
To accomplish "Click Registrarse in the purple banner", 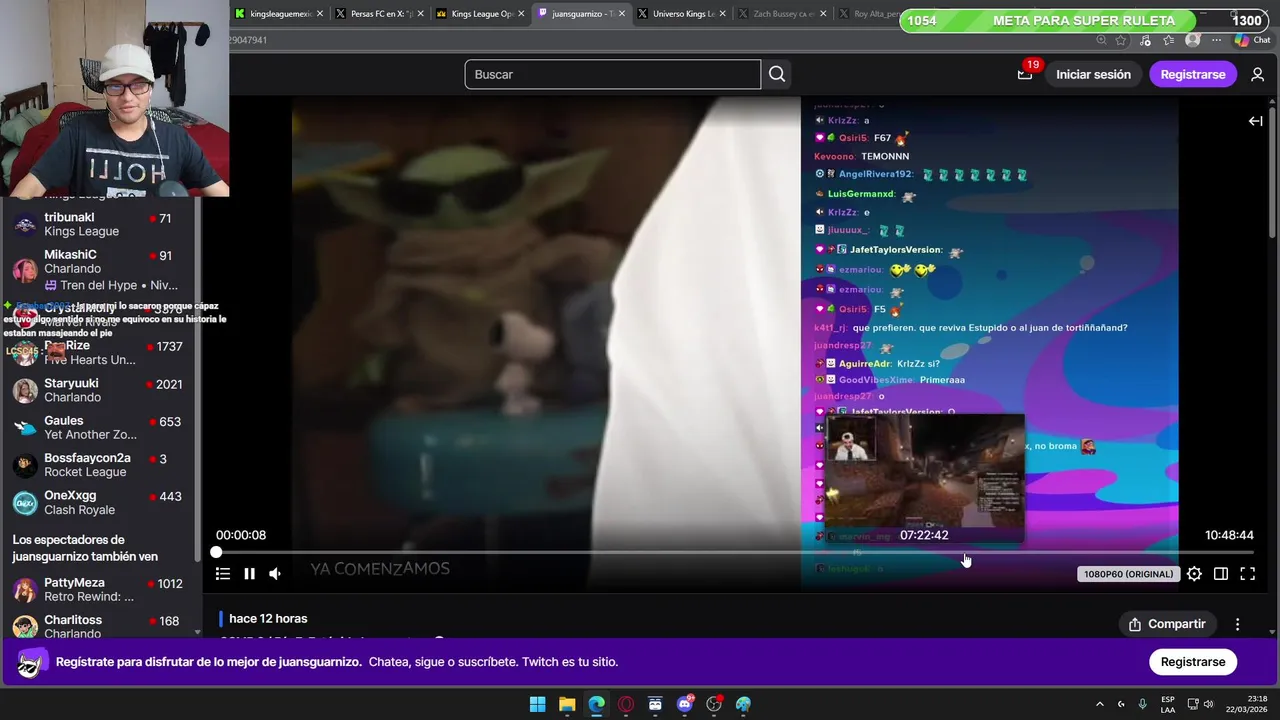I will pyautogui.click(x=1193, y=662).
